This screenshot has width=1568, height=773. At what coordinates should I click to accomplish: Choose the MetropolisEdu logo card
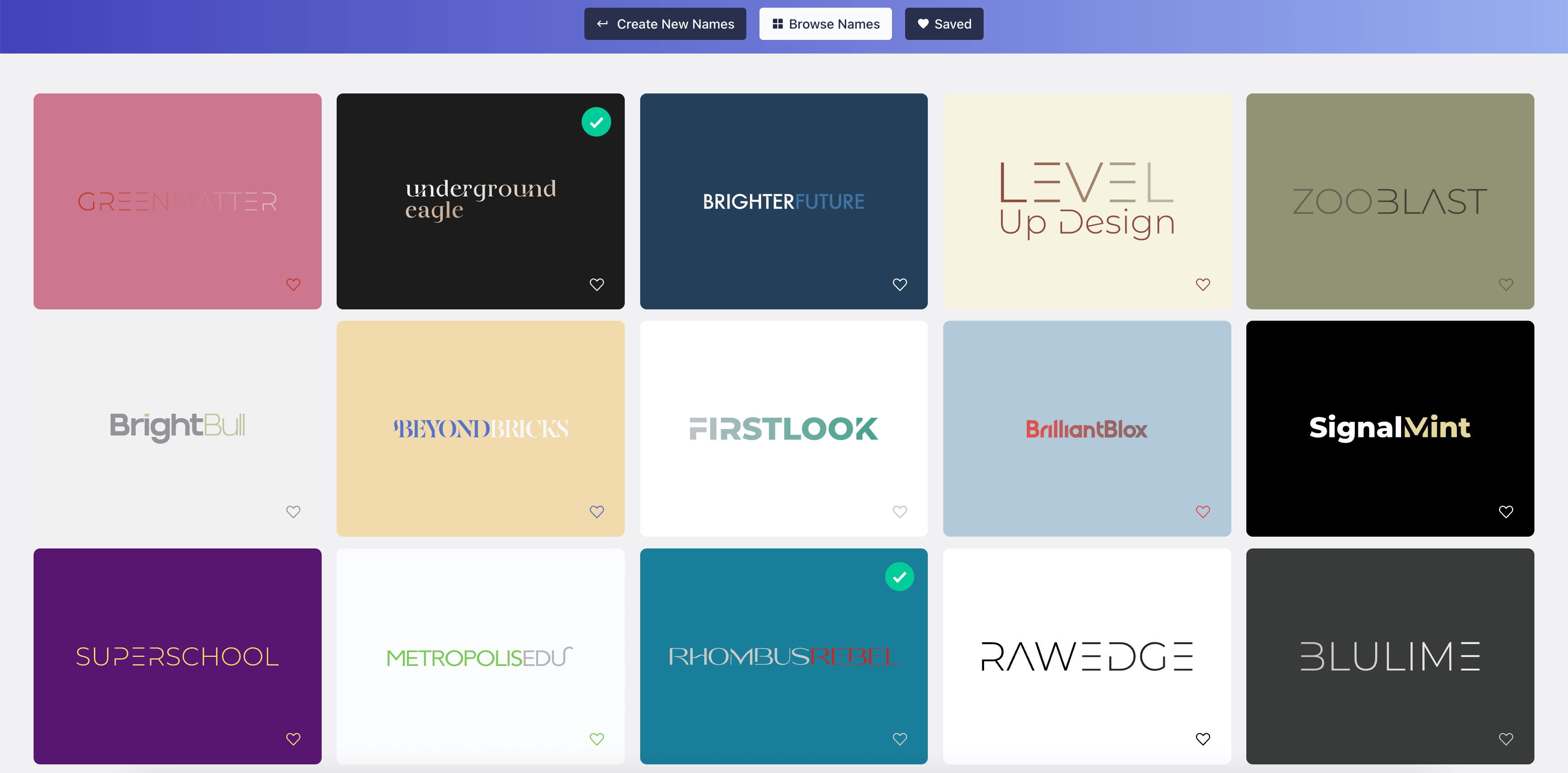[x=480, y=656]
